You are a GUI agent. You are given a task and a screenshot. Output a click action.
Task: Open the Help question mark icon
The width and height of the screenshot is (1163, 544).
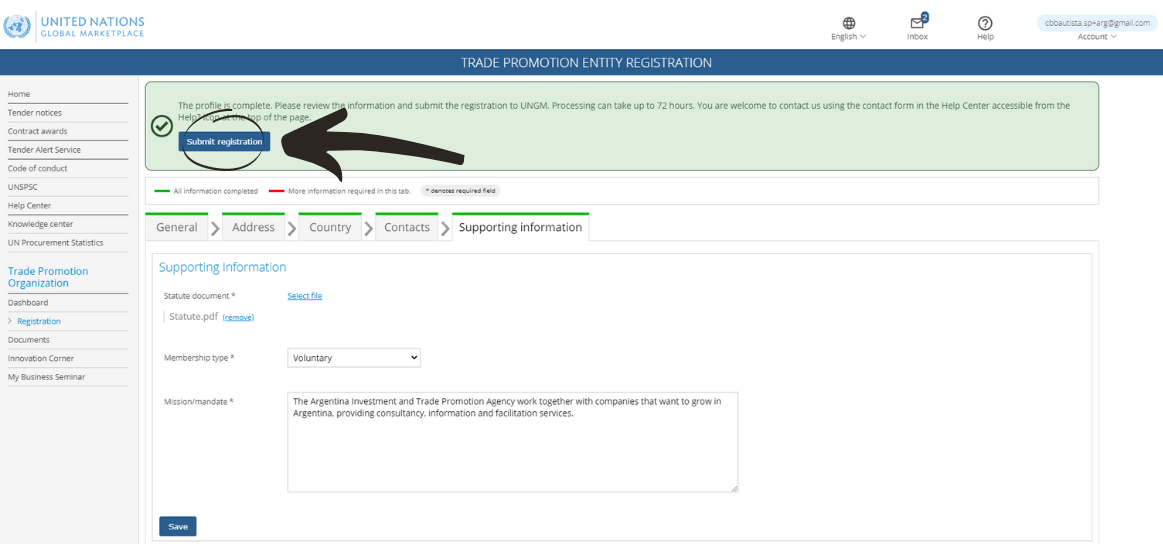[985, 23]
